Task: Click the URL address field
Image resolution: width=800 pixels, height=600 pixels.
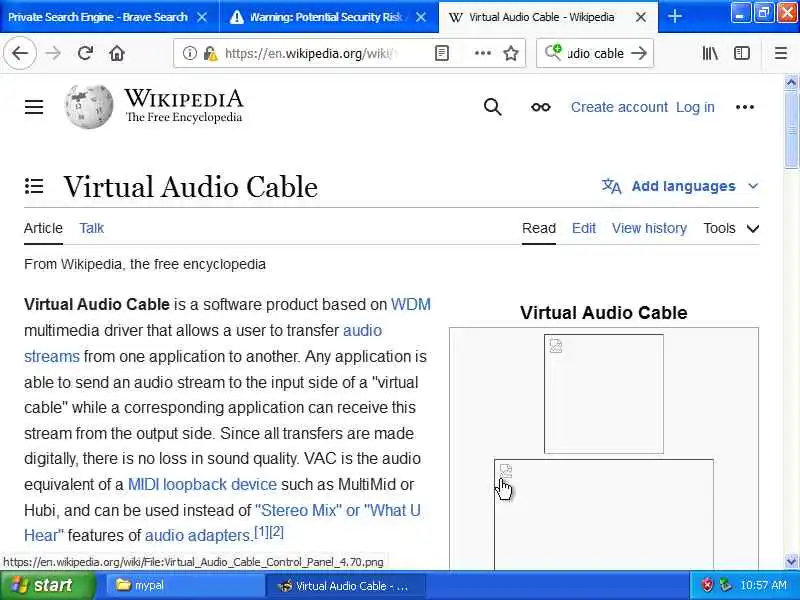Action: click(x=310, y=53)
